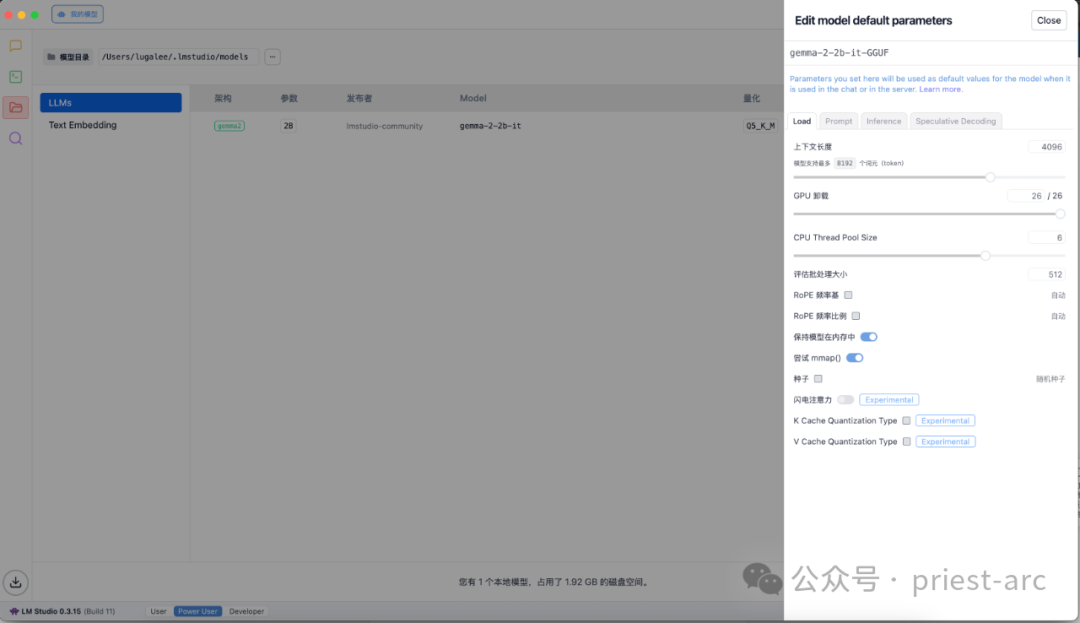Click the LM Studio logo in status bar
The width and height of the screenshot is (1080, 623).
(x=14, y=611)
